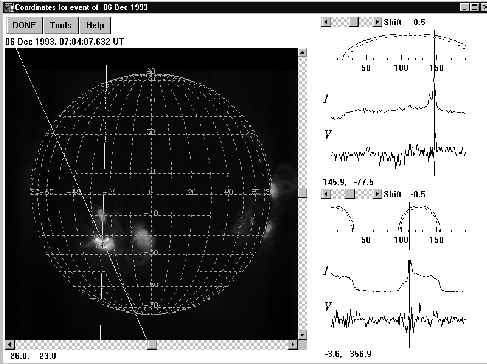Open the Help menu
The height and width of the screenshot is (364, 487).
point(95,25)
